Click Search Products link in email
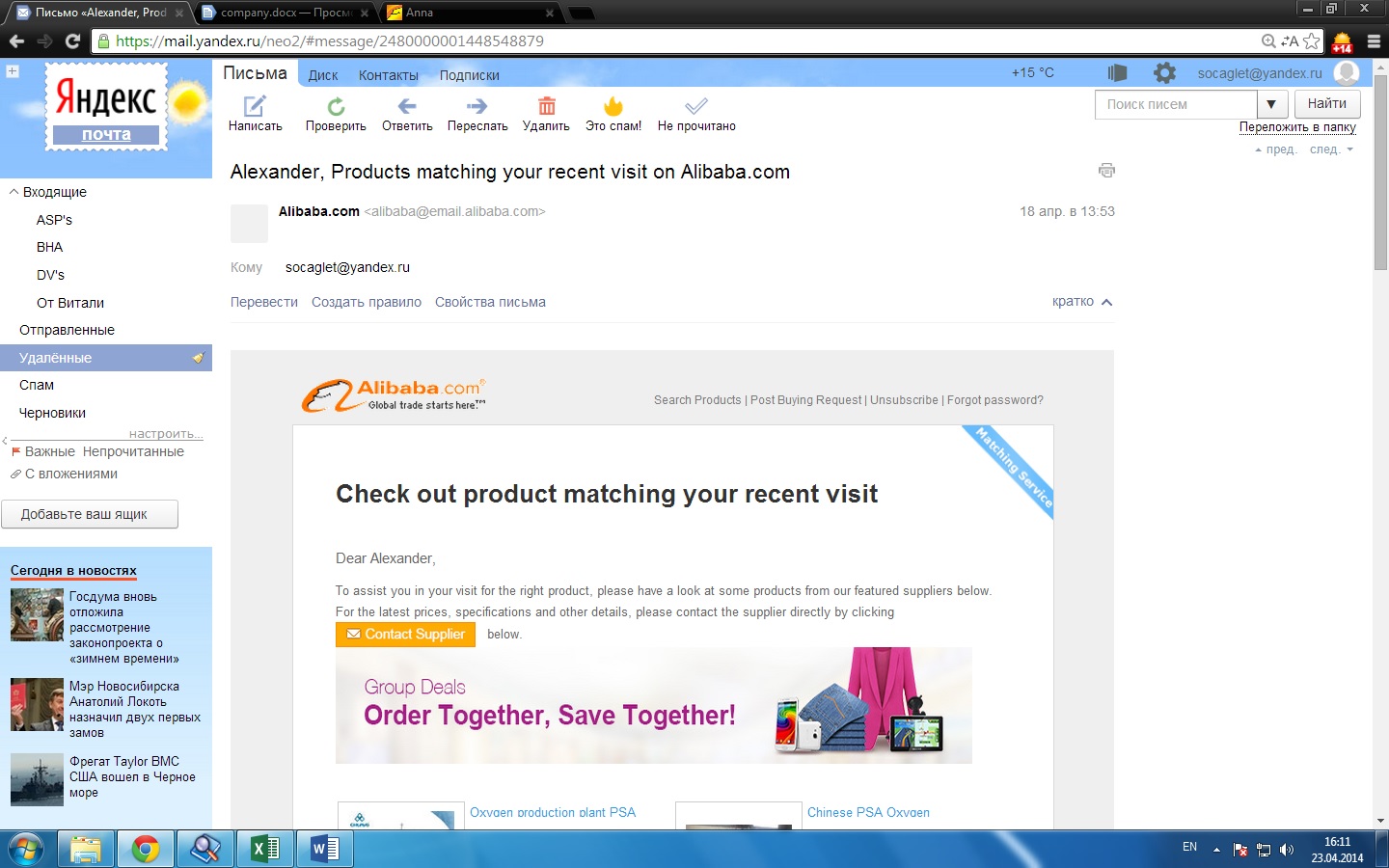Image resolution: width=1389 pixels, height=868 pixels. tap(697, 400)
